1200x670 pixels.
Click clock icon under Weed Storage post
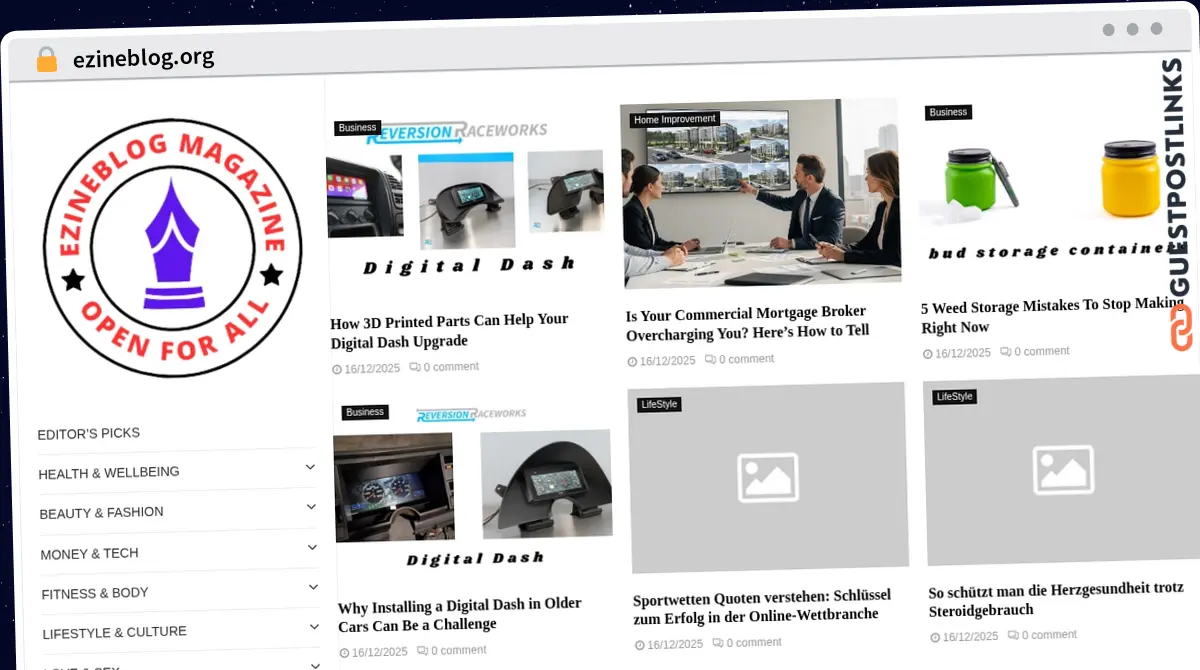[x=928, y=354]
